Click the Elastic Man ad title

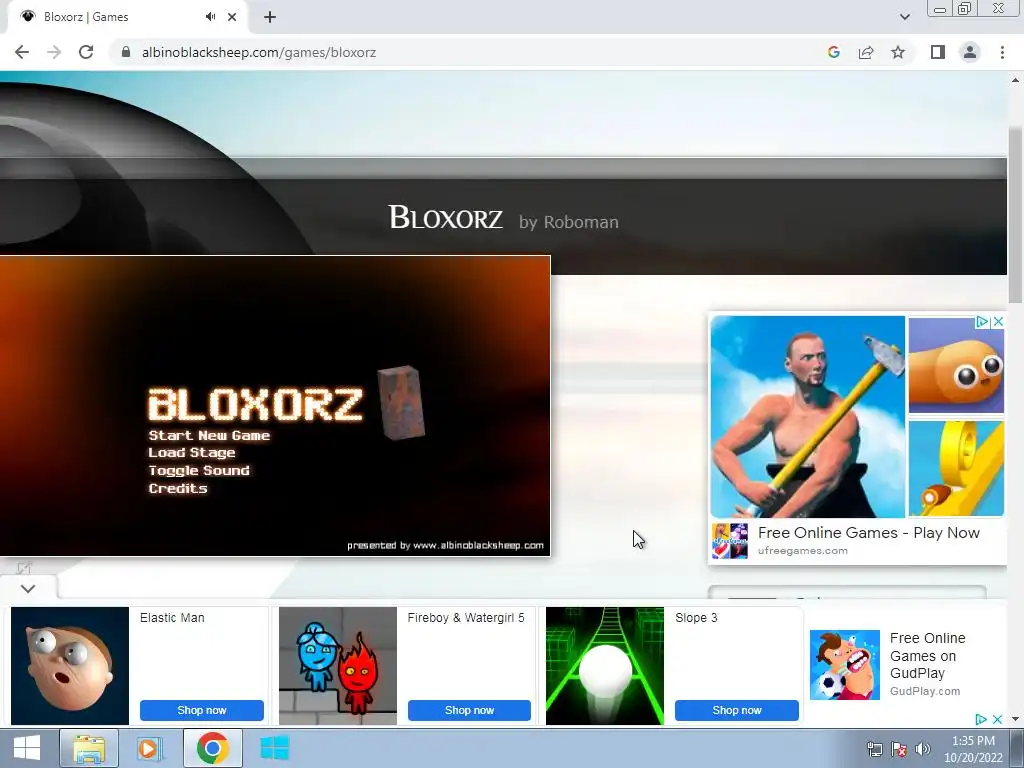pos(172,618)
